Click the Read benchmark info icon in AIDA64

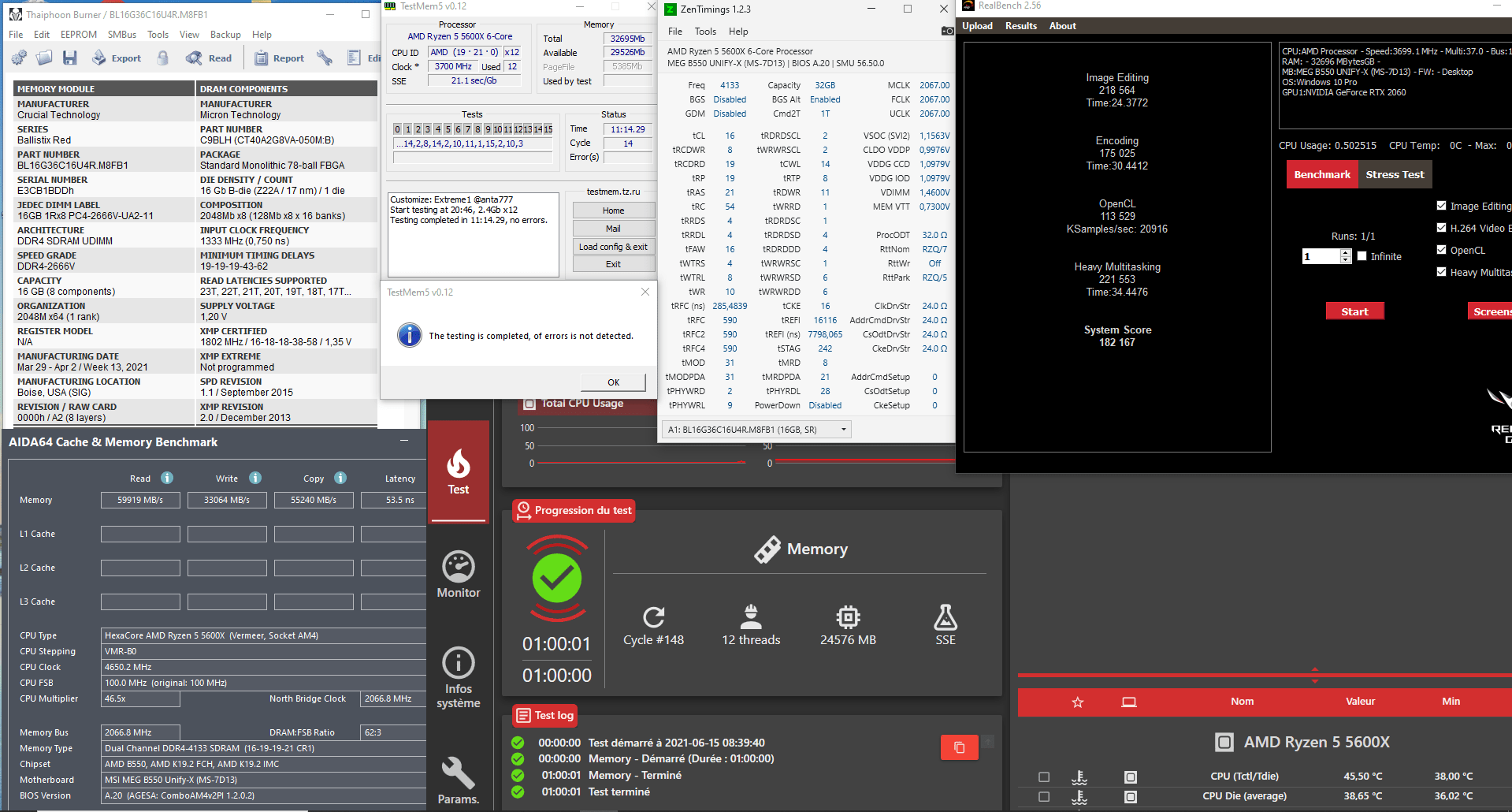pyautogui.click(x=167, y=478)
